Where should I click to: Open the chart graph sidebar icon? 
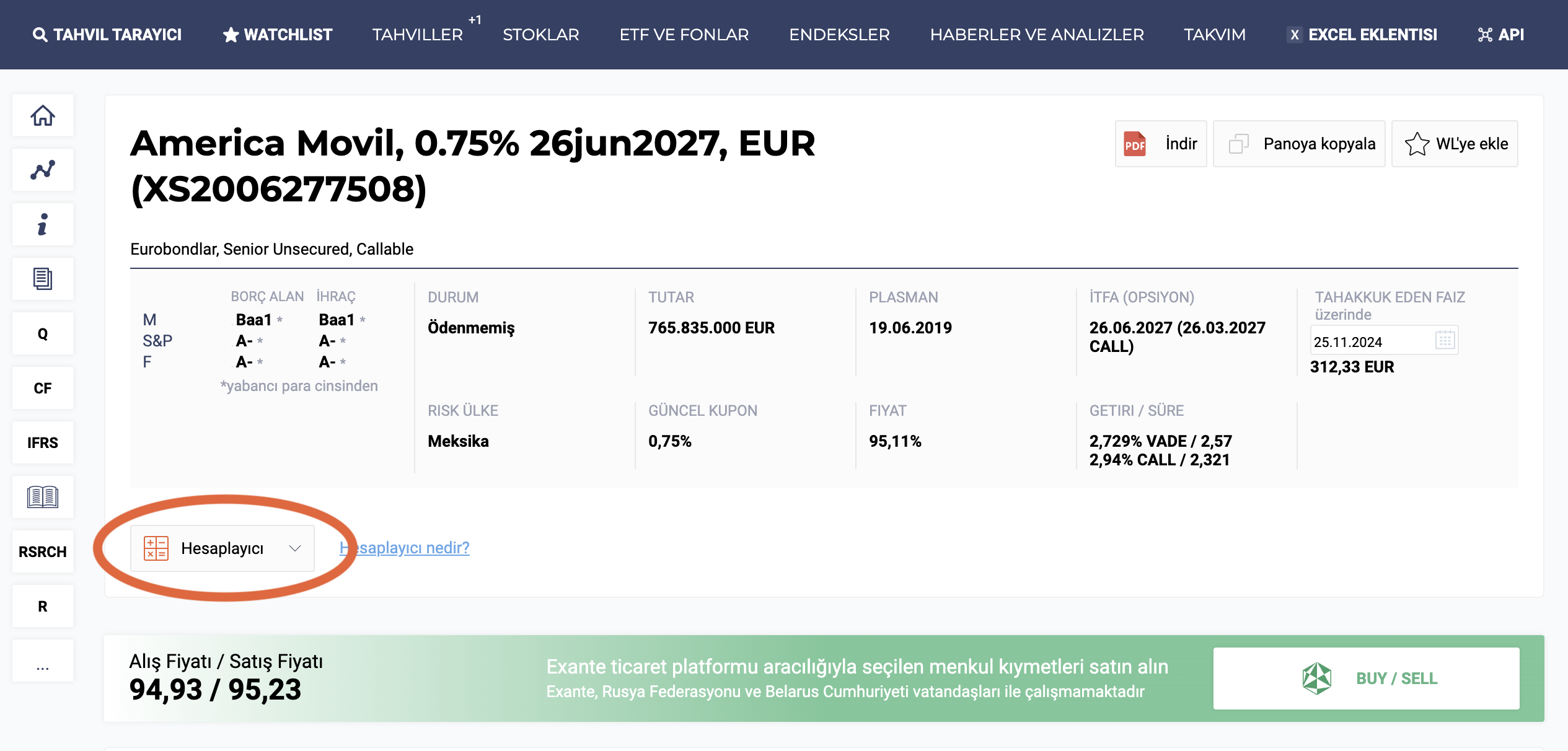43,170
